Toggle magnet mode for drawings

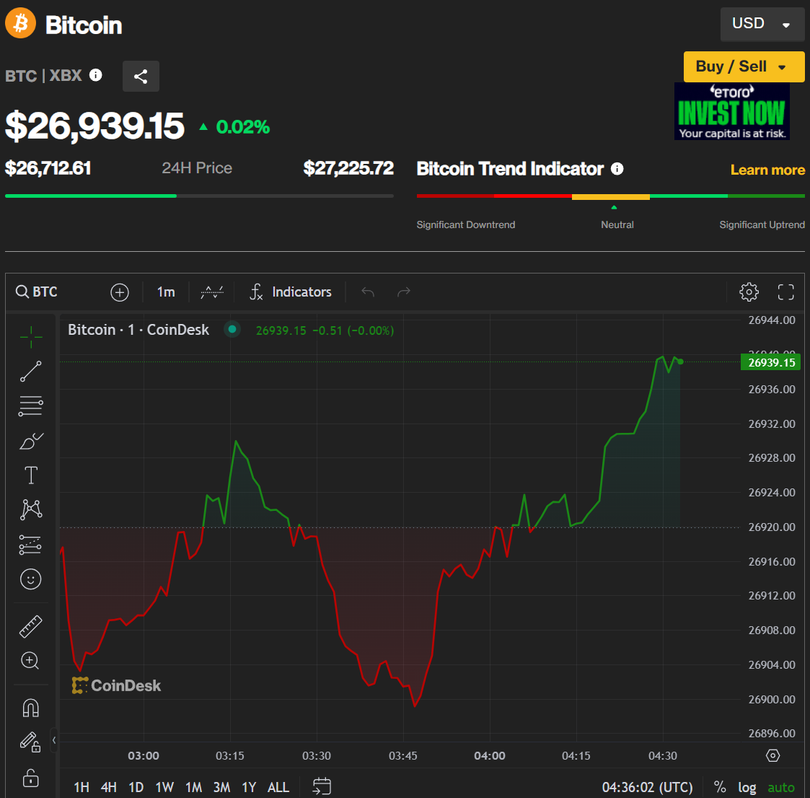[31, 708]
